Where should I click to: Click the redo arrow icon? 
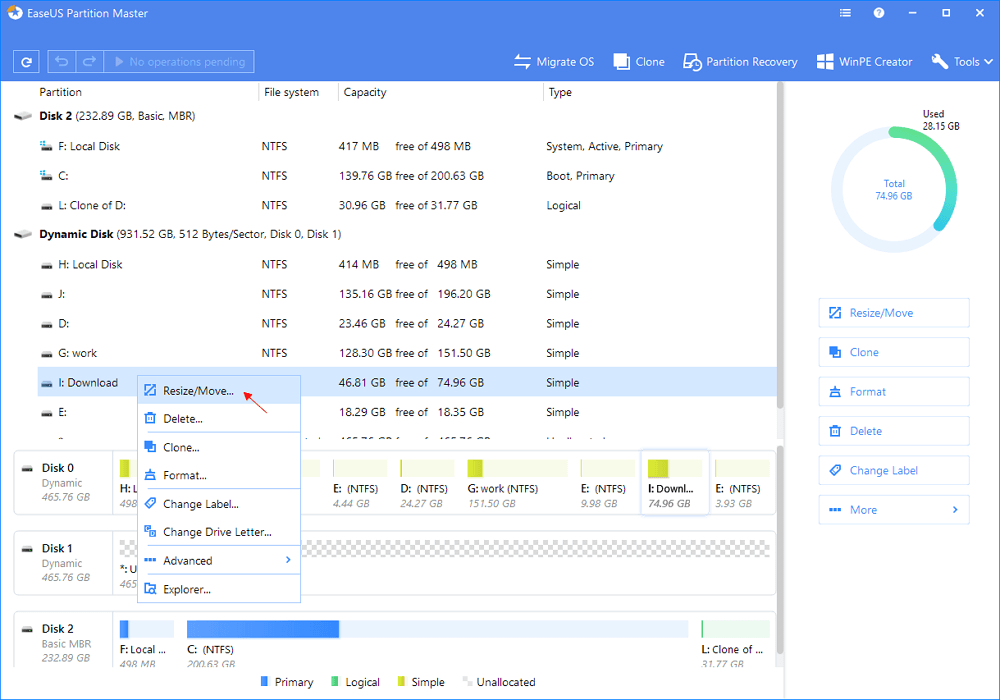pyautogui.click(x=87, y=62)
